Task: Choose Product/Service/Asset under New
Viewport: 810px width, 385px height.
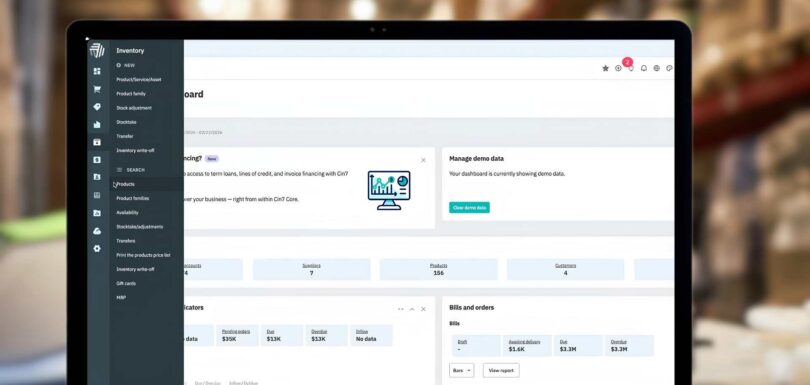Action: tap(139, 80)
